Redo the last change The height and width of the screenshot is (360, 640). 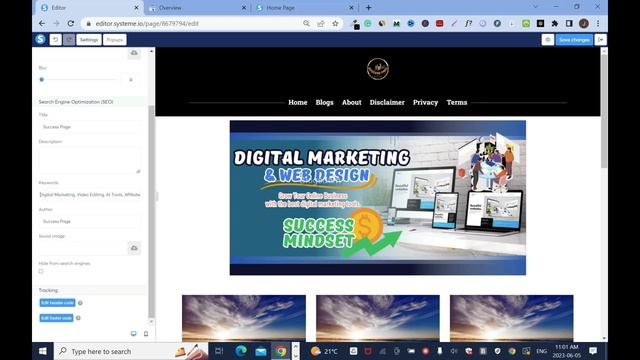point(69,40)
